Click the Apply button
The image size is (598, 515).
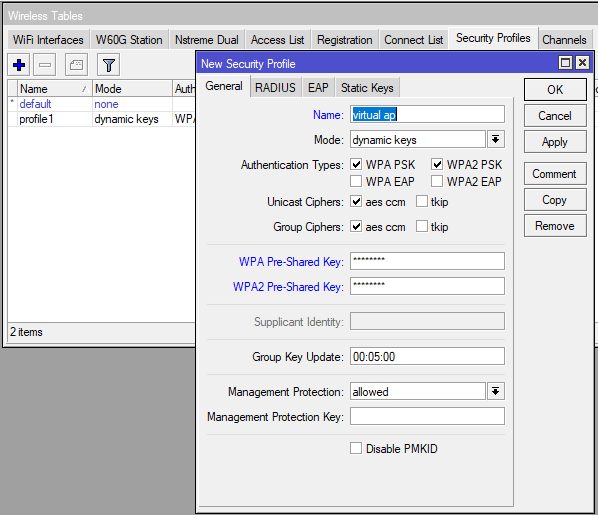pos(555,142)
